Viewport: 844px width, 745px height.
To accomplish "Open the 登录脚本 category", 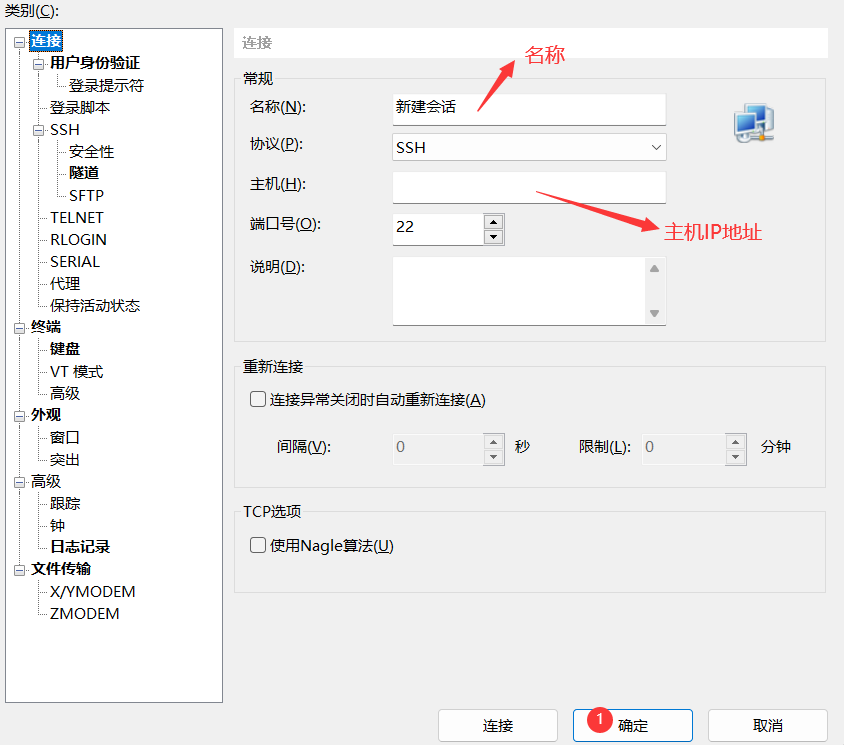I will tap(80, 108).
